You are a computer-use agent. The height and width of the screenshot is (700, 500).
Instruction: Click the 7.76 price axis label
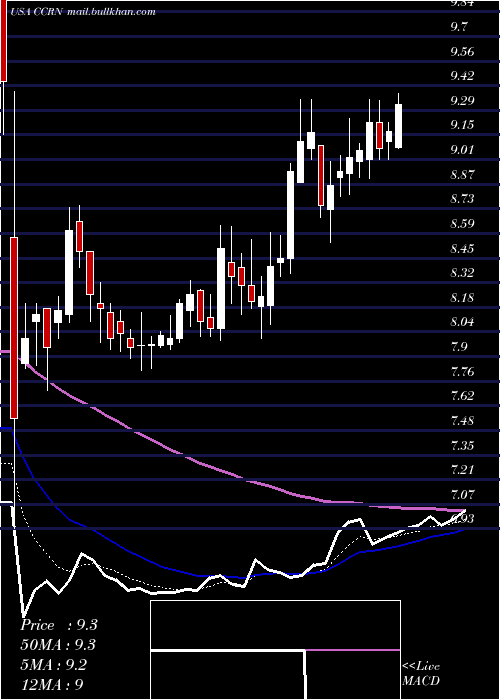[462, 371]
